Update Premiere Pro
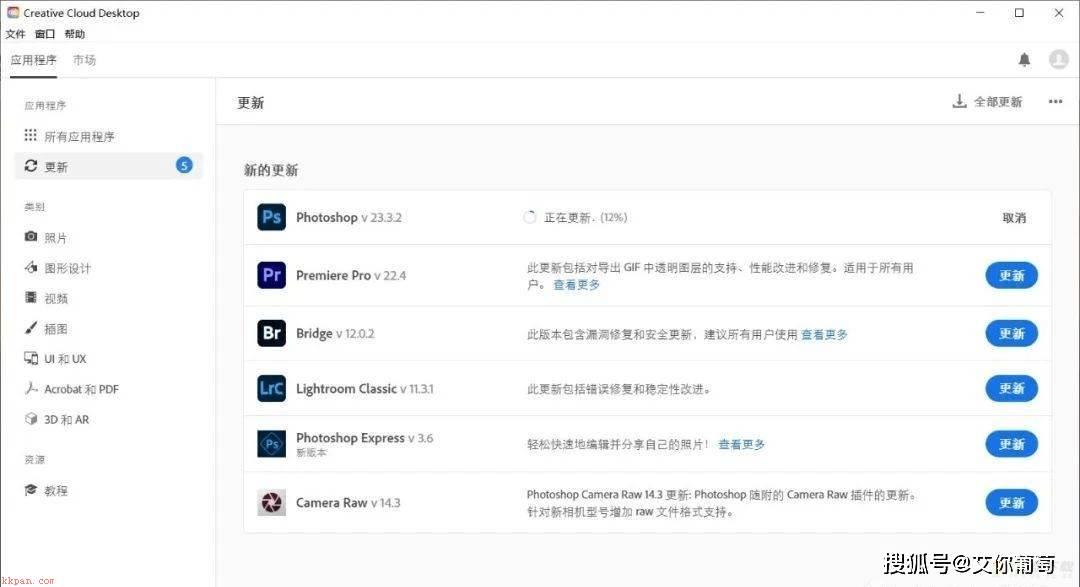 1011,276
